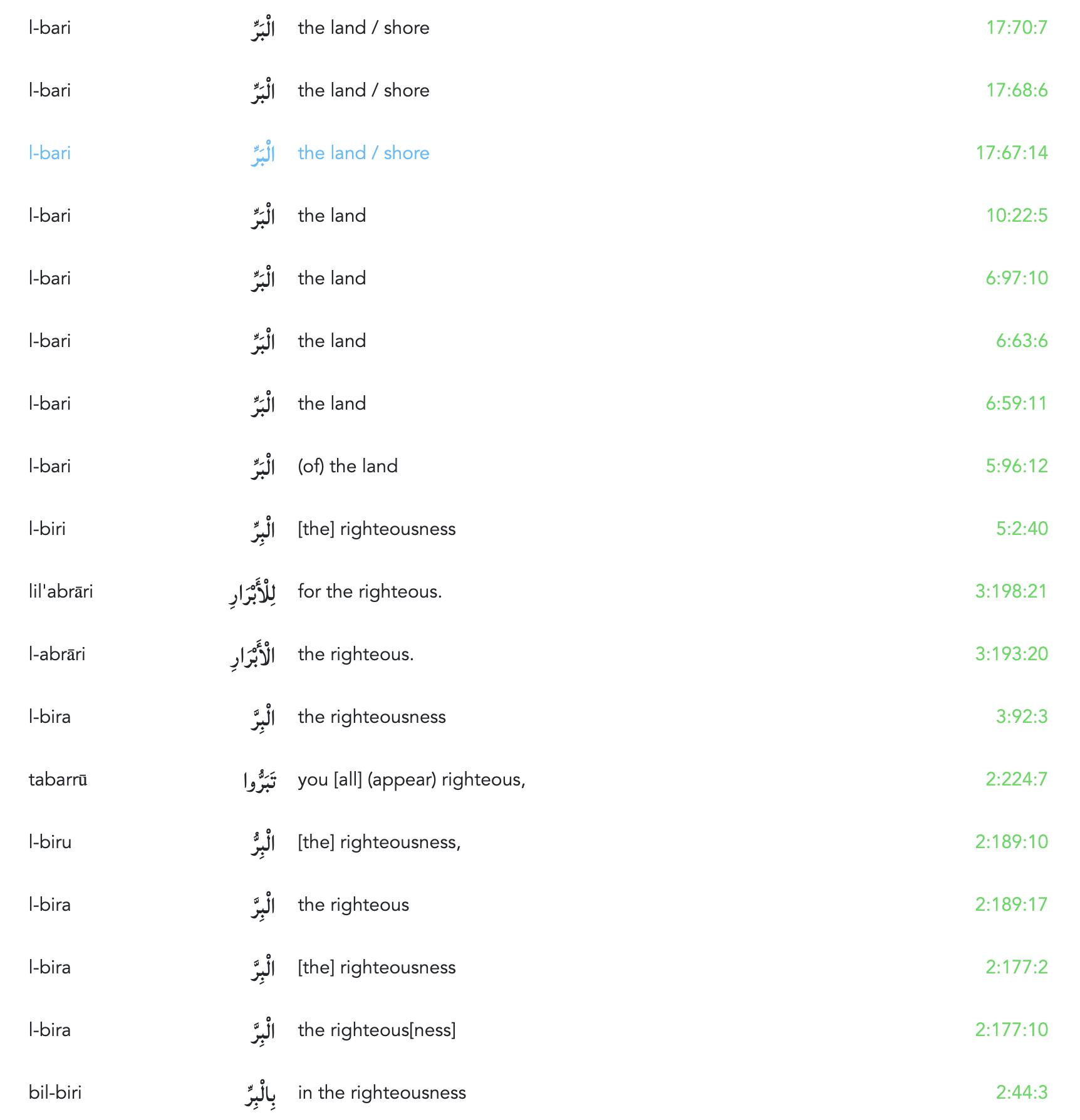The width and height of the screenshot is (1080, 1120).
Task: Open the 5:2:40 verse link
Action: pyautogui.click(x=1021, y=529)
